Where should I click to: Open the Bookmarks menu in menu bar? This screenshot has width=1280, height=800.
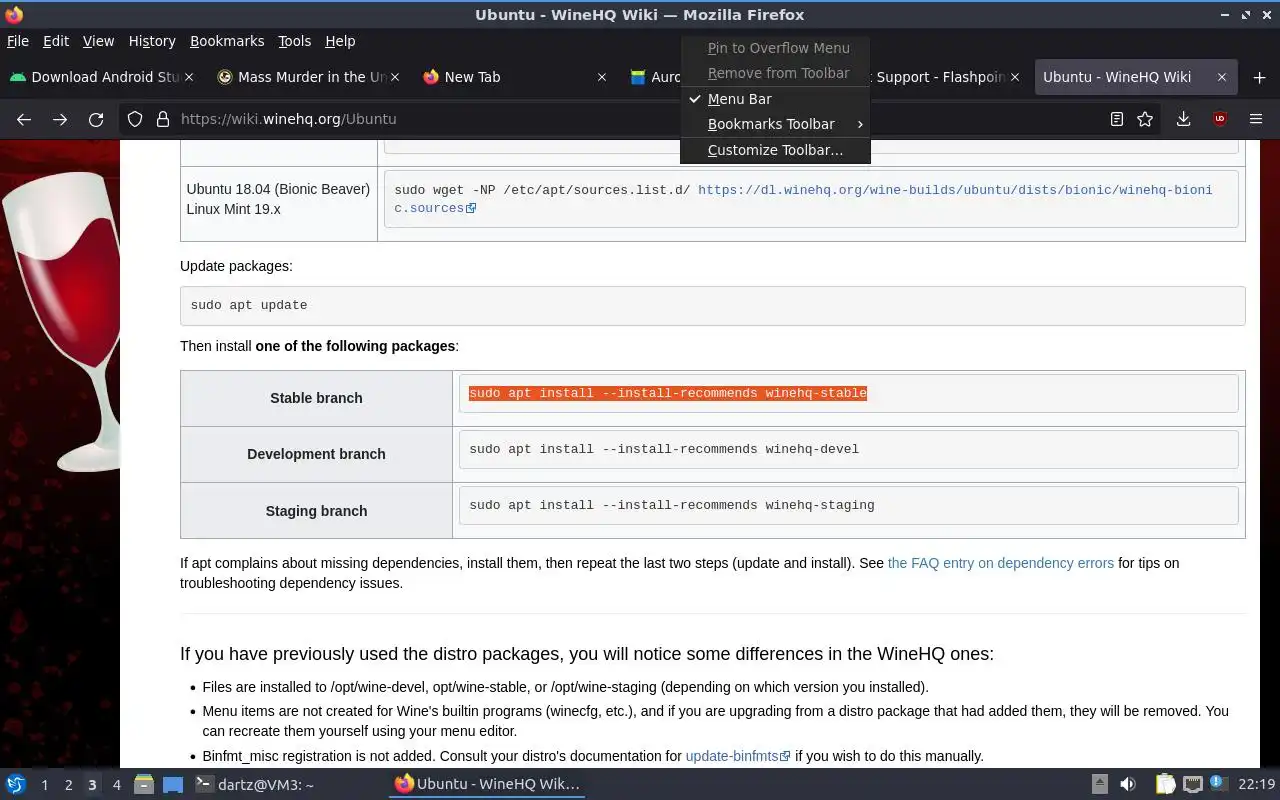click(227, 41)
